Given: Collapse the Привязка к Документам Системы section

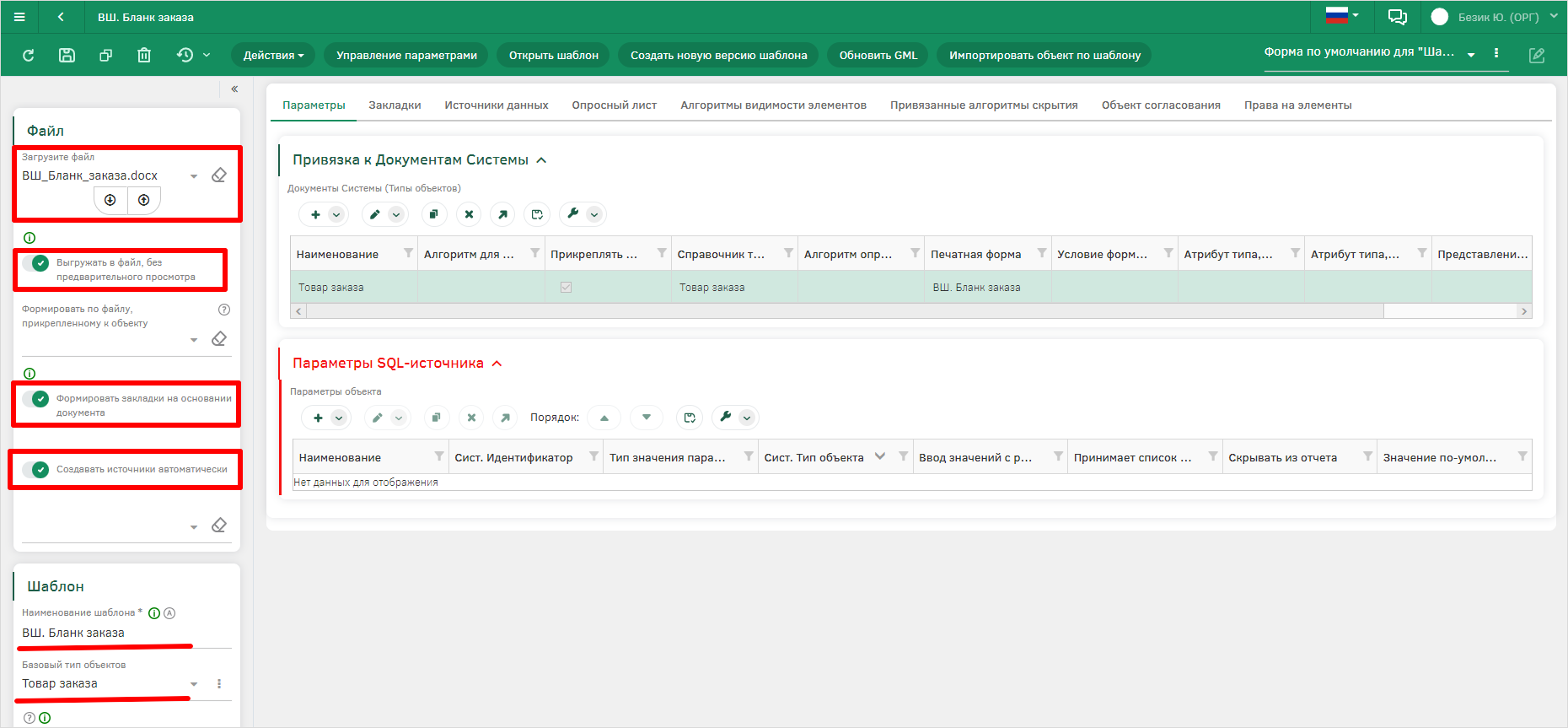Looking at the screenshot, I should coord(541,160).
